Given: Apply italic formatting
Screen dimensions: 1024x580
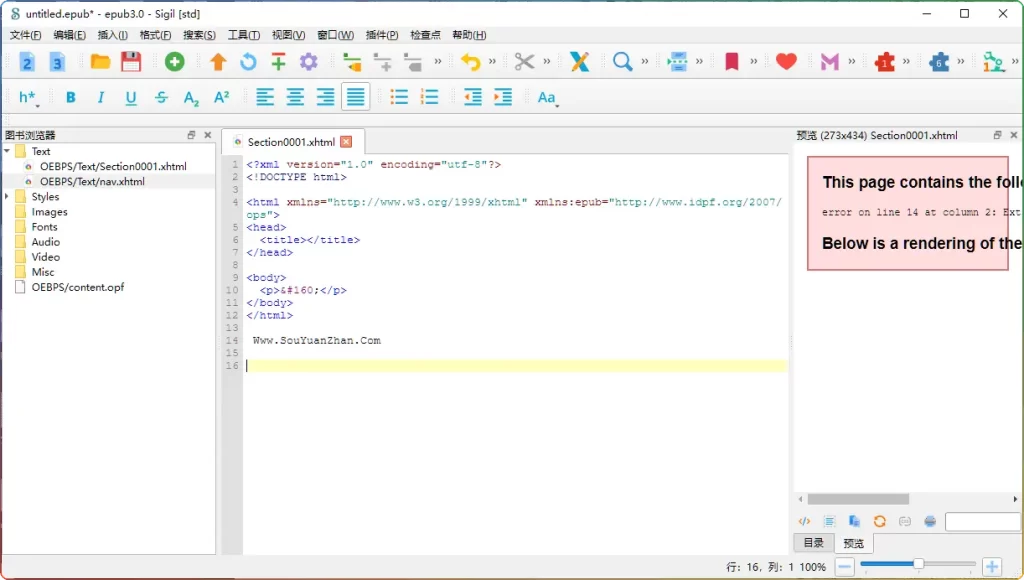Looking at the screenshot, I should 101,97.
